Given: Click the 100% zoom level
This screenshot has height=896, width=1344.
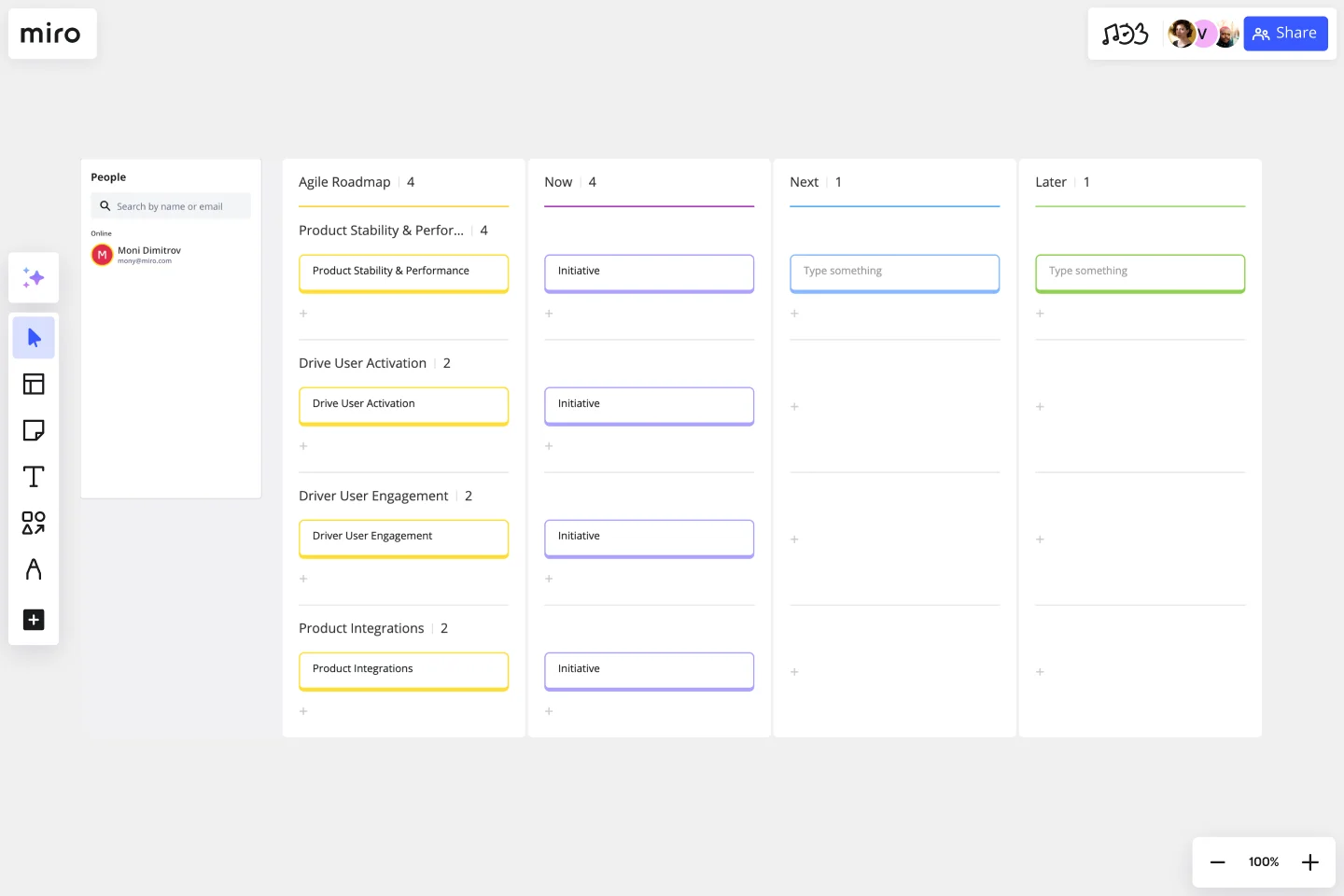Looking at the screenshot, I should pyautogui.click(x=1264, y=862).
